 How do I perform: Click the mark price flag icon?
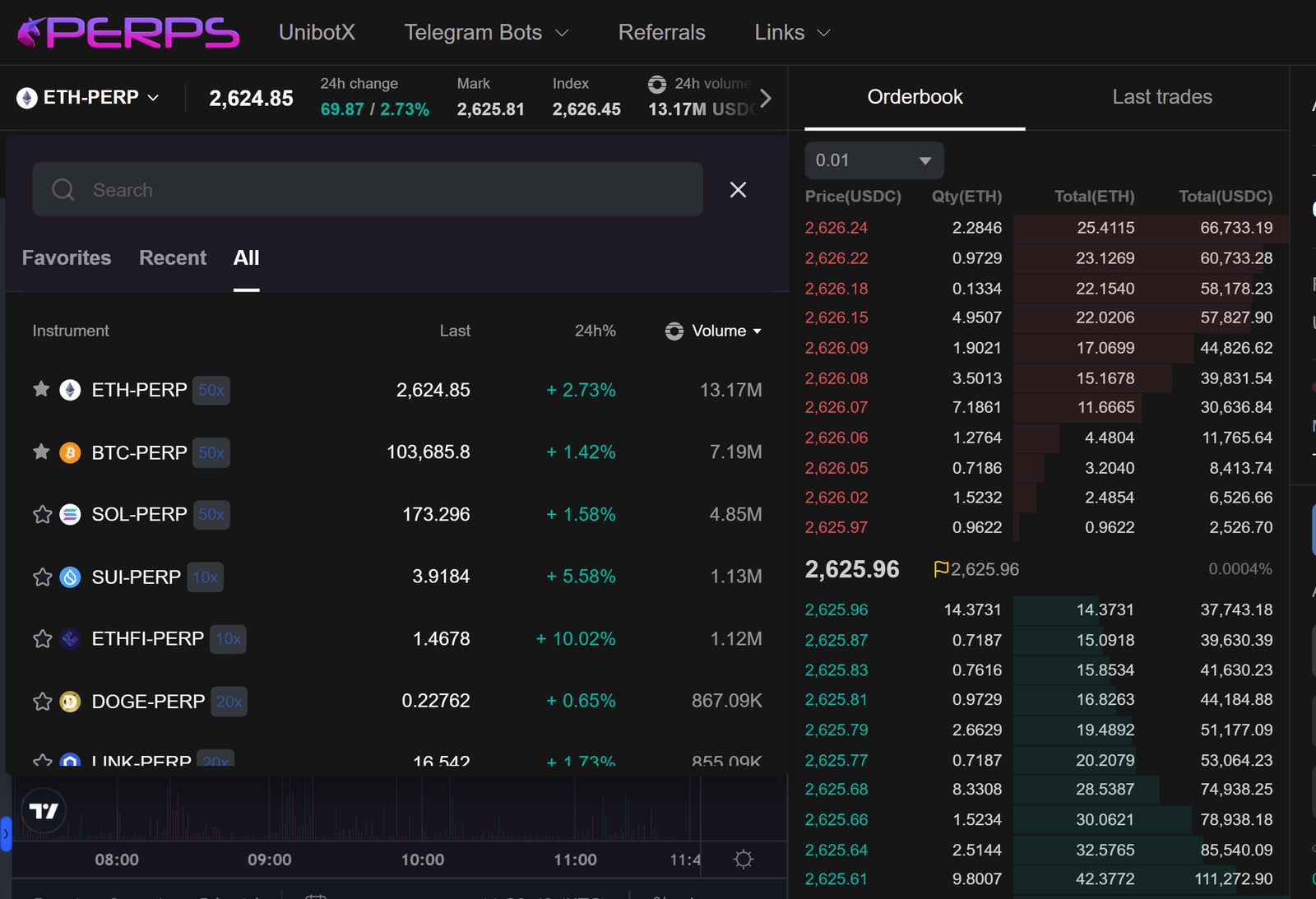(941, 569)
